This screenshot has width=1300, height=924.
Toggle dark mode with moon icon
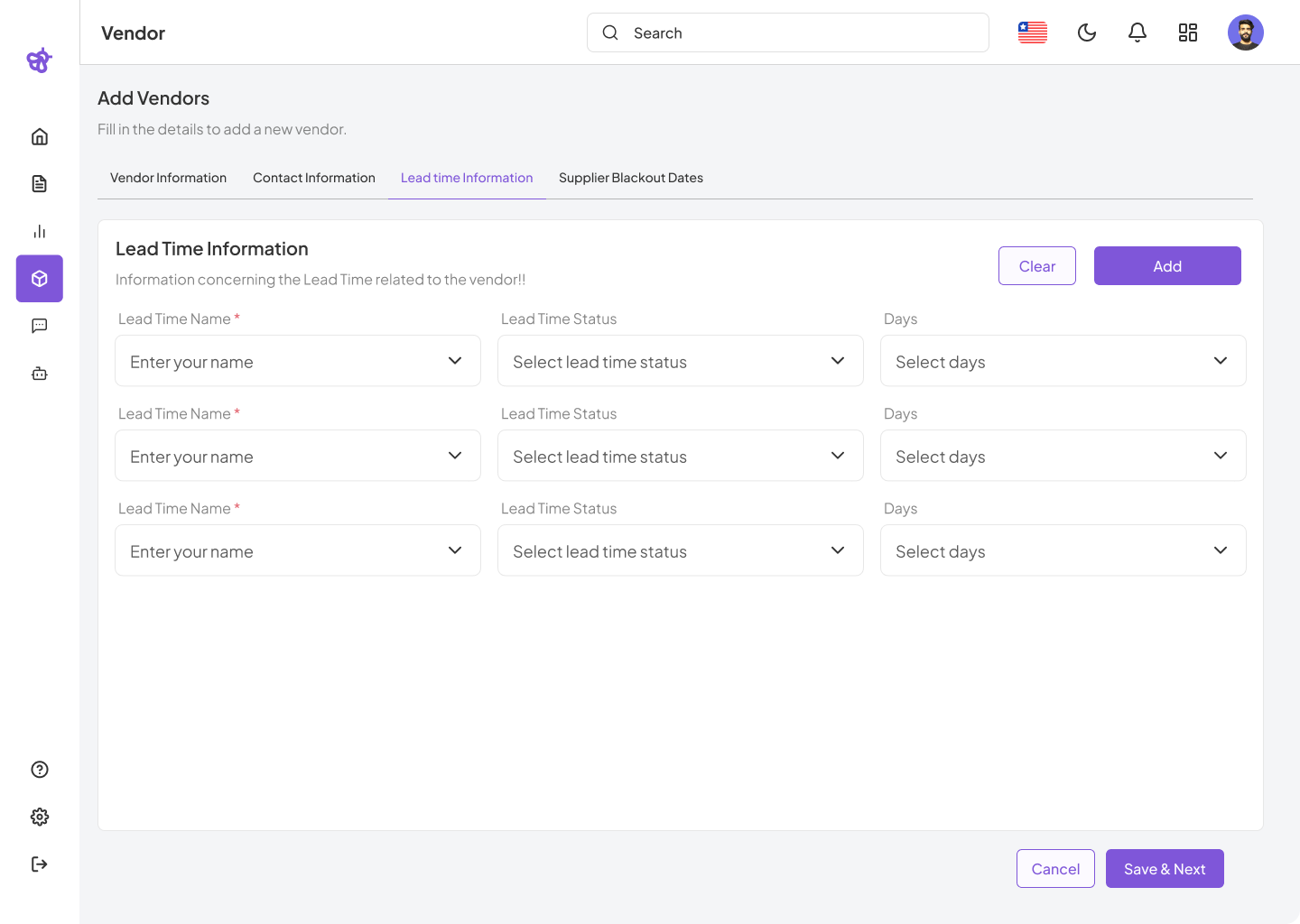point(1087,33)
